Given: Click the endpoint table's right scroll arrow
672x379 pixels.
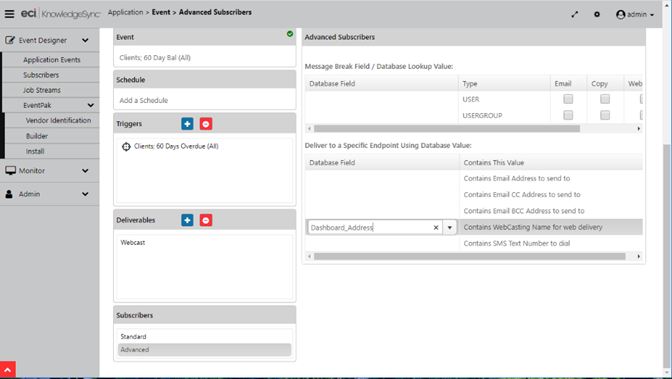Looking at the screenshot, I should tap(639, 256).
